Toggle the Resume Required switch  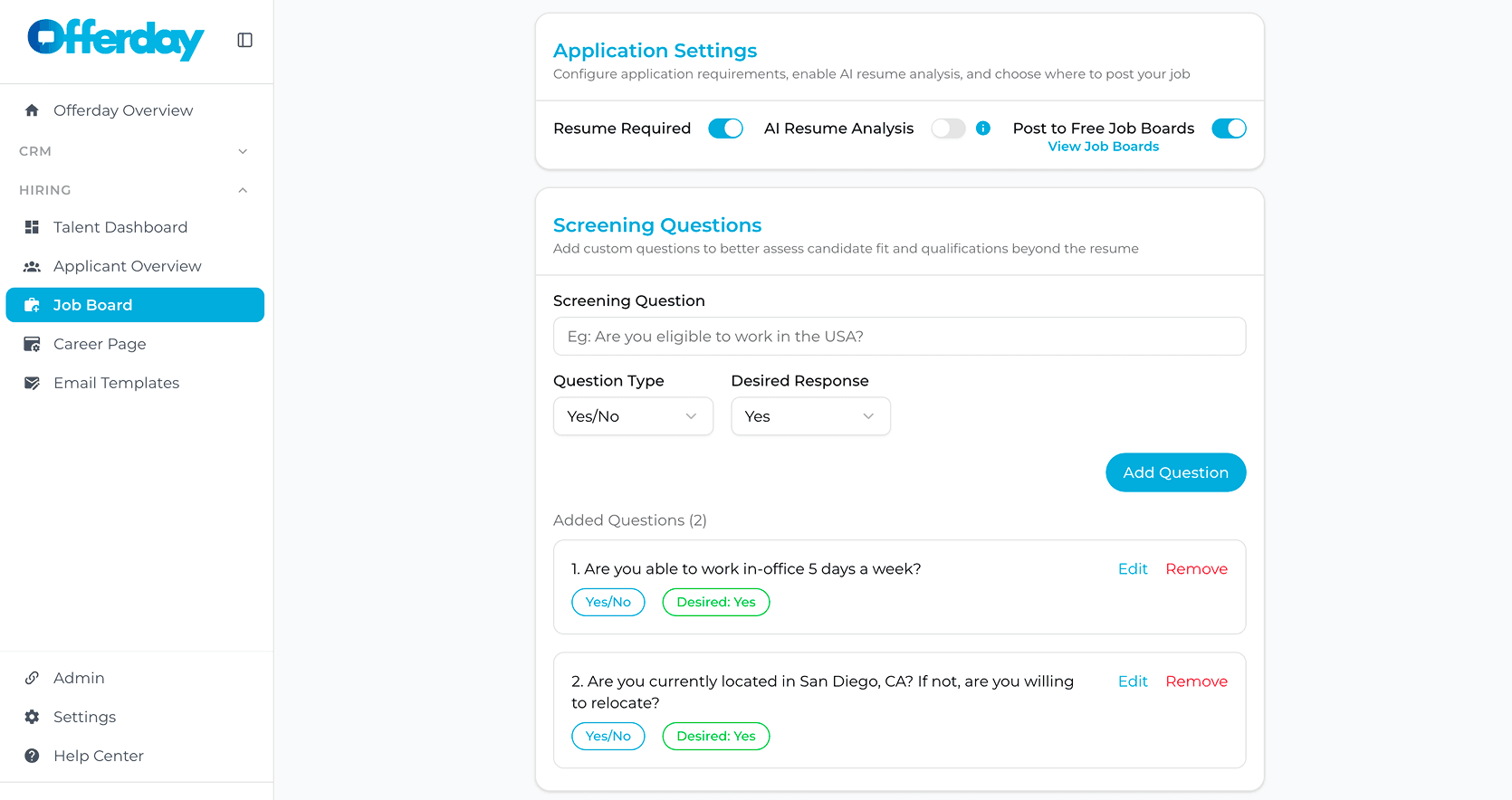725,129
